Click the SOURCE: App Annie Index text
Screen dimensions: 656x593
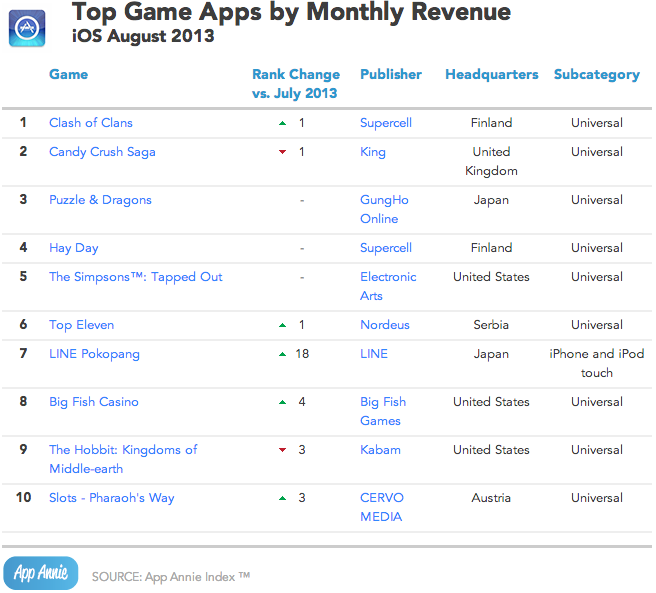coord(171,577)
